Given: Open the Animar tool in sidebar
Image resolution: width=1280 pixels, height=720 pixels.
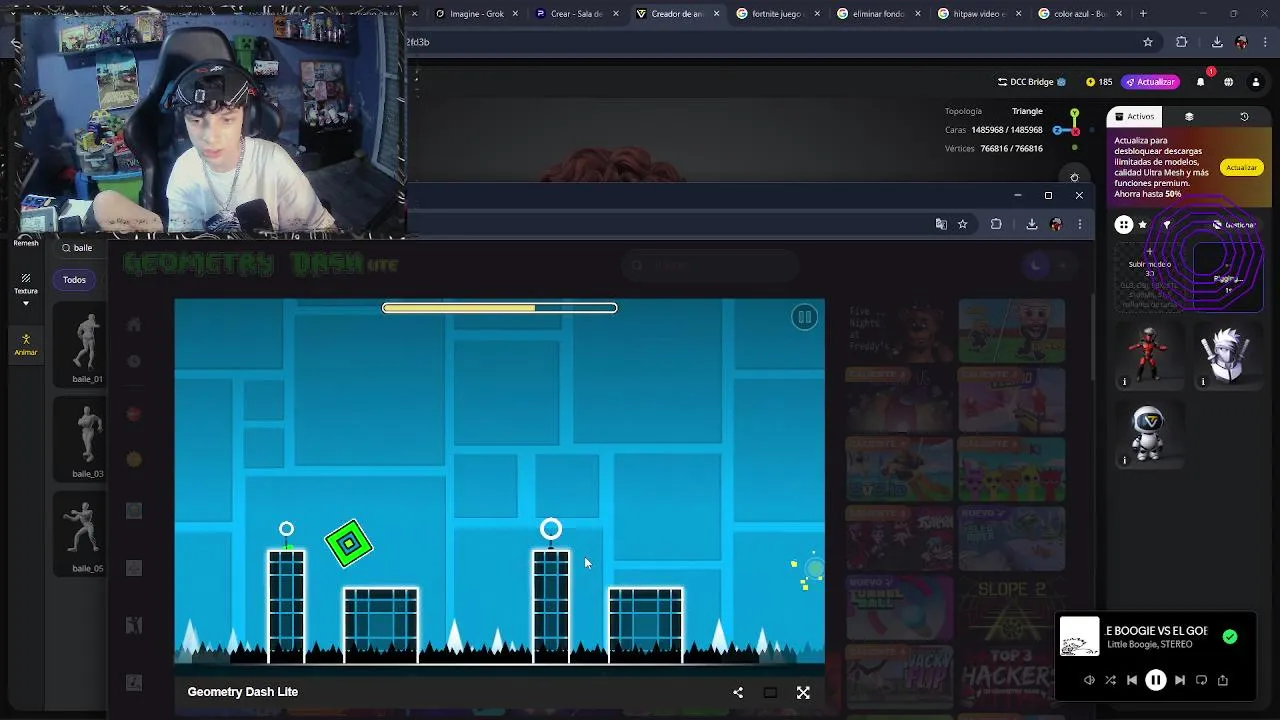Looking at the screenshot, I should click(26, 344).
